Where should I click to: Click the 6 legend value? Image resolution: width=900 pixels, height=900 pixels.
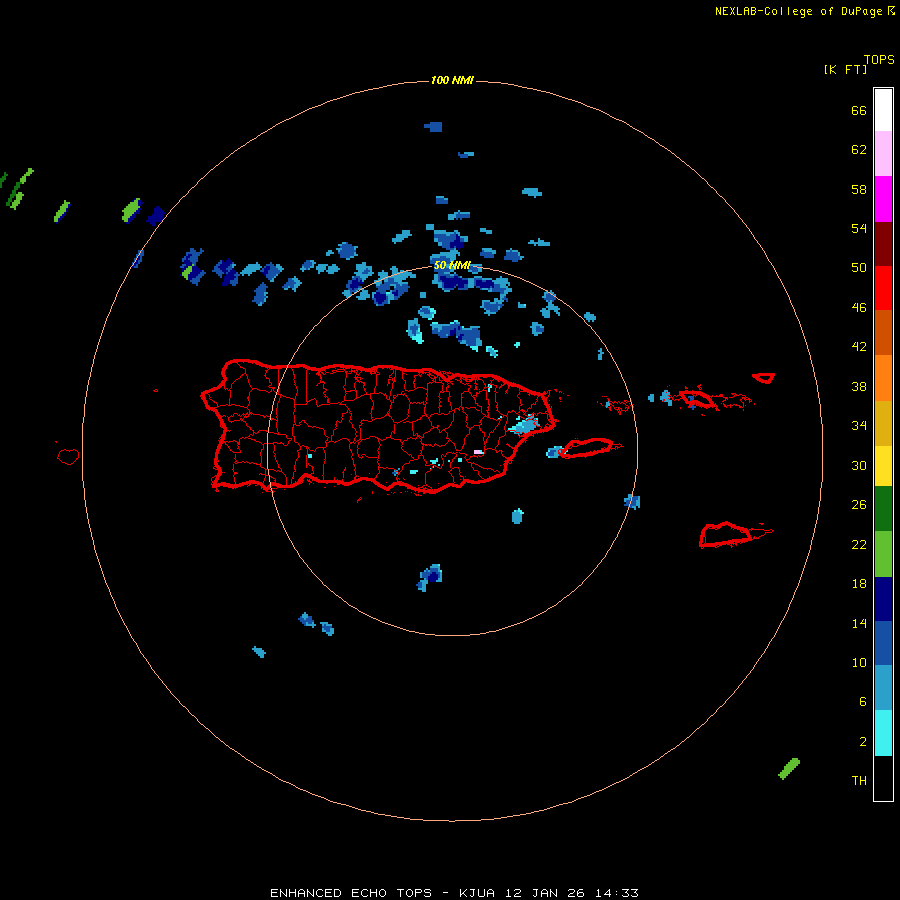[862, 702]
